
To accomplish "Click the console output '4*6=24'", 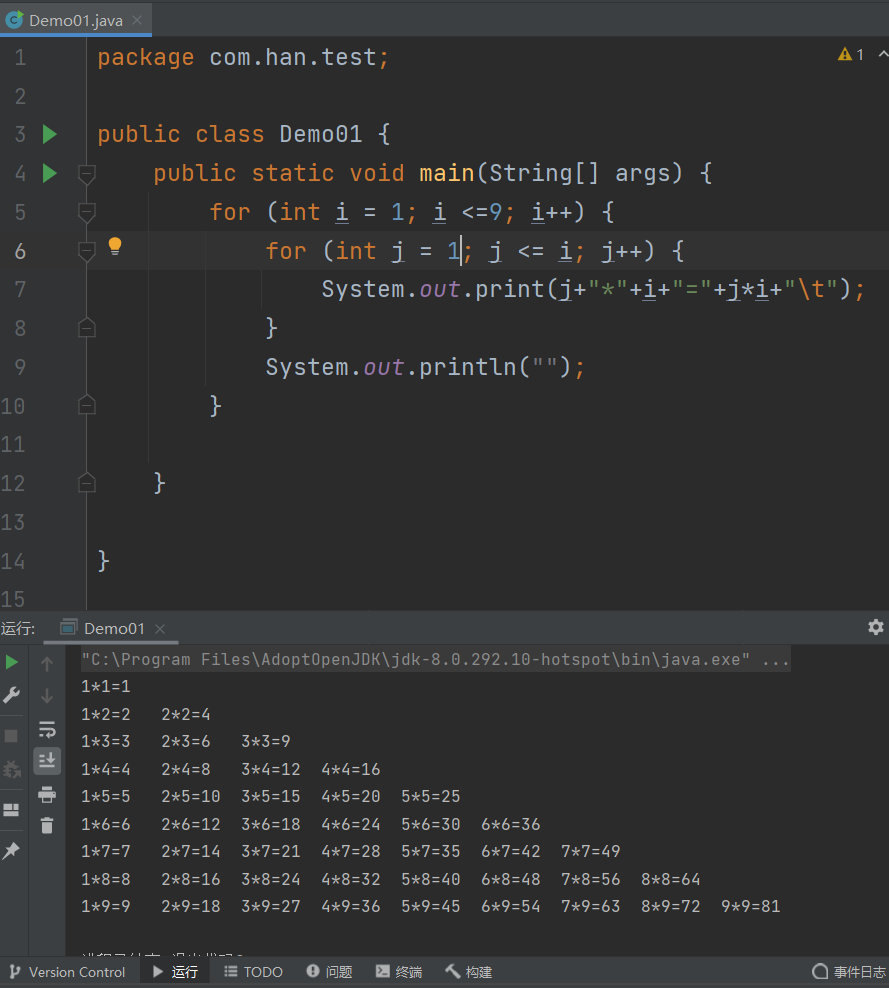I will tap(350, 824).
